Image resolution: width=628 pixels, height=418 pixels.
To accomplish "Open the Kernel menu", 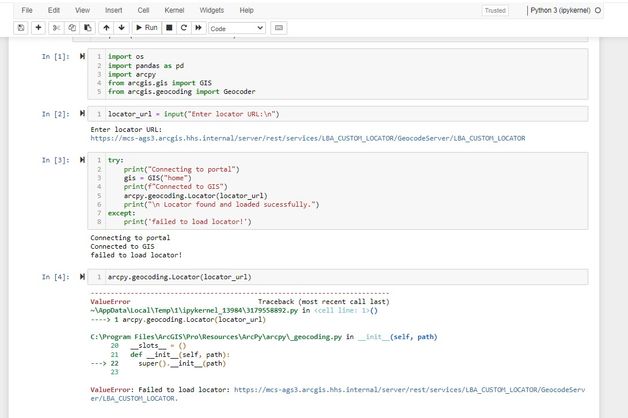I will pyautogui.click(x=176, y=9).
